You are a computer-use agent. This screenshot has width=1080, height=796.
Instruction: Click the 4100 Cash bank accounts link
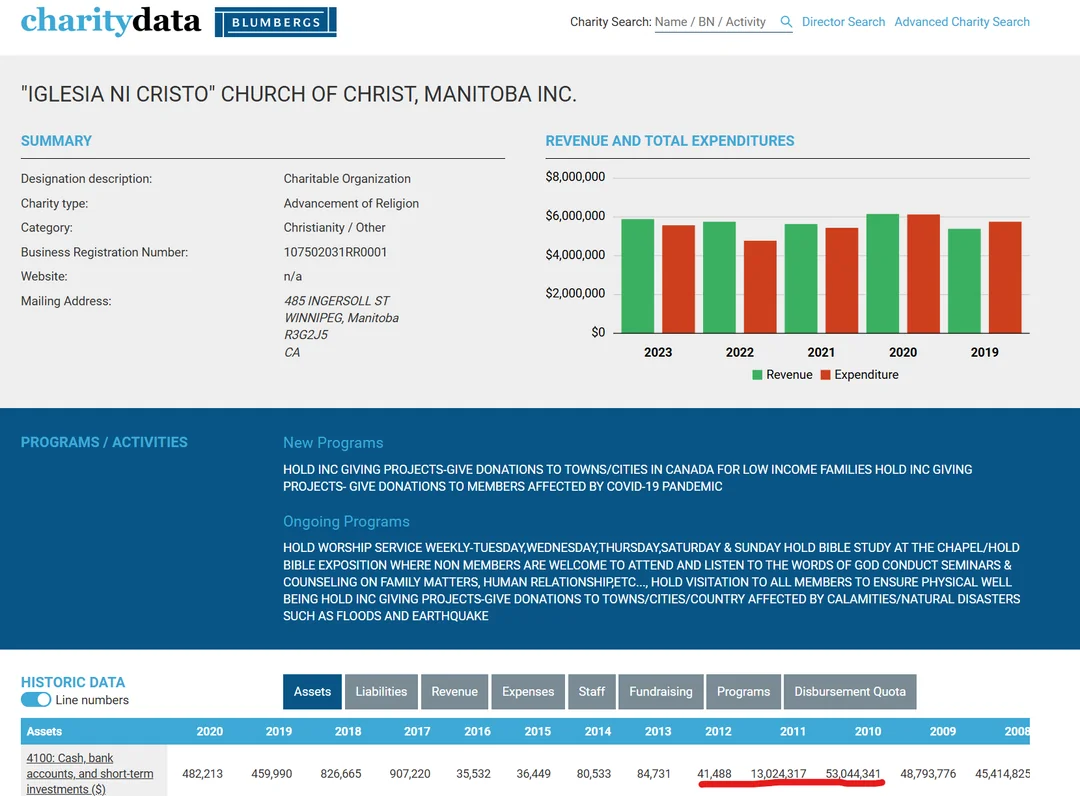point(90,773)
